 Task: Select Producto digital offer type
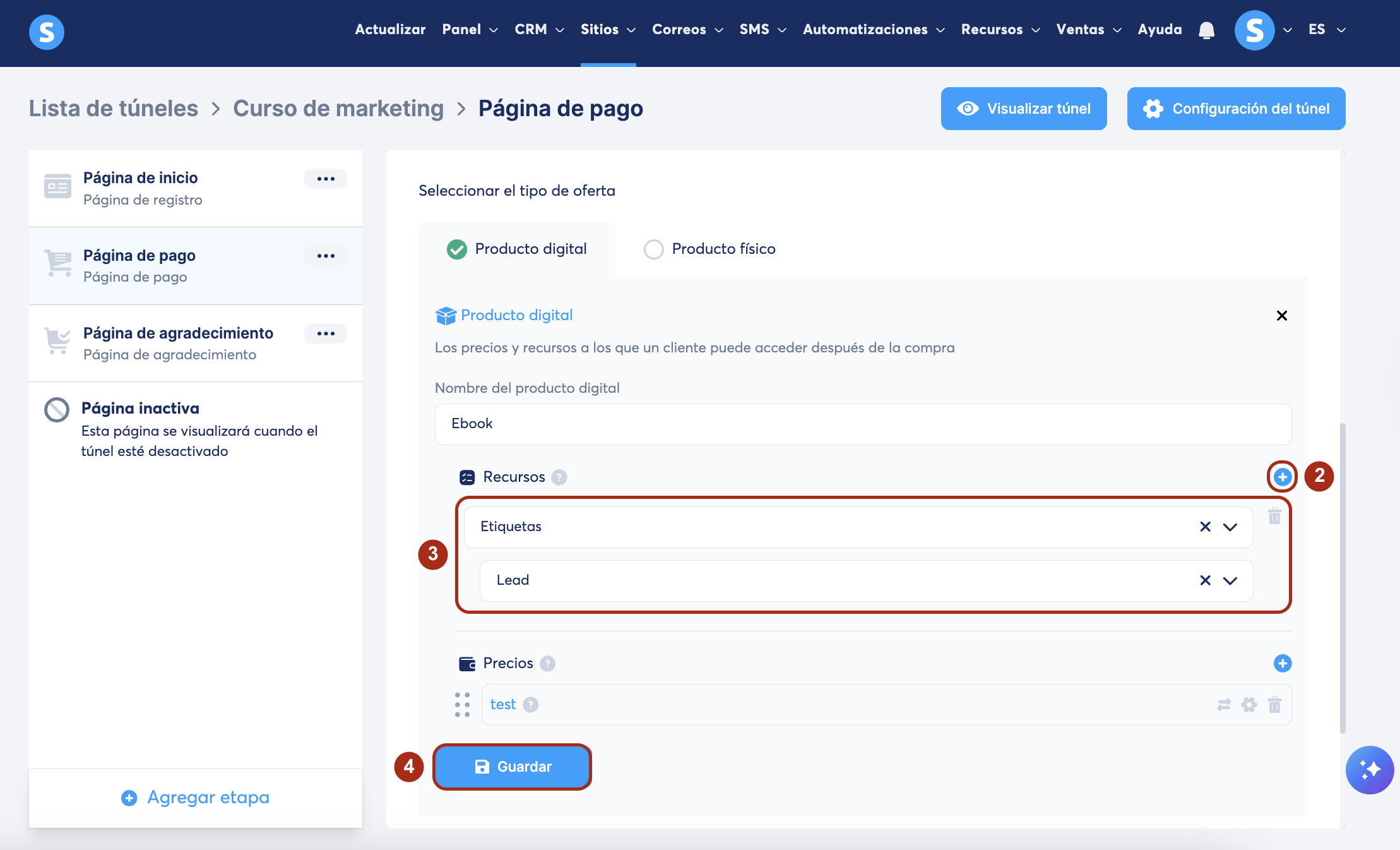click(457, 249)
